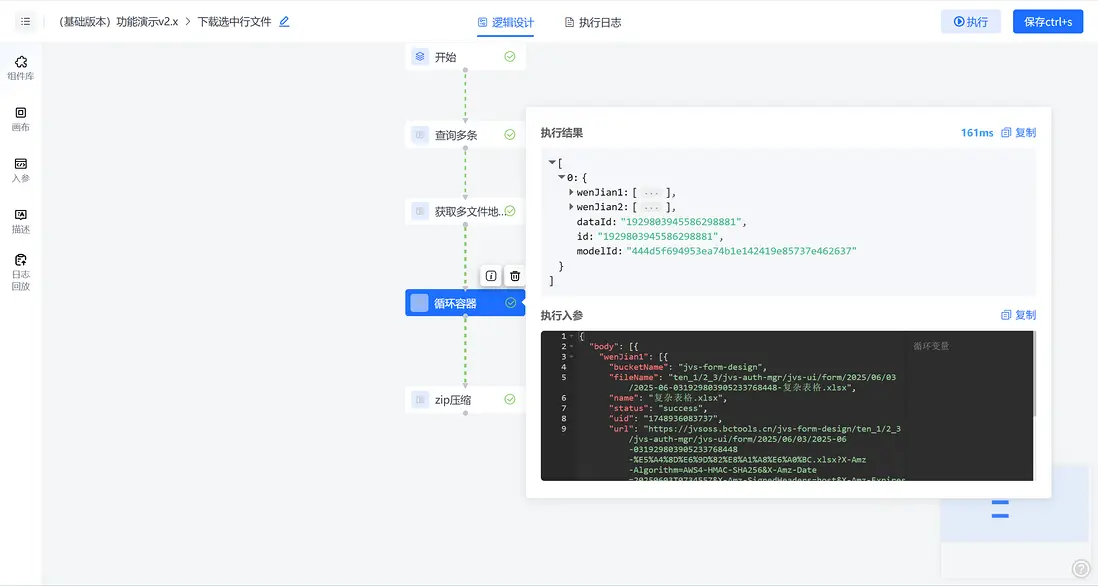
Task: Expand the wenJian2 array in result tree
Action: [x=571, y=207]
